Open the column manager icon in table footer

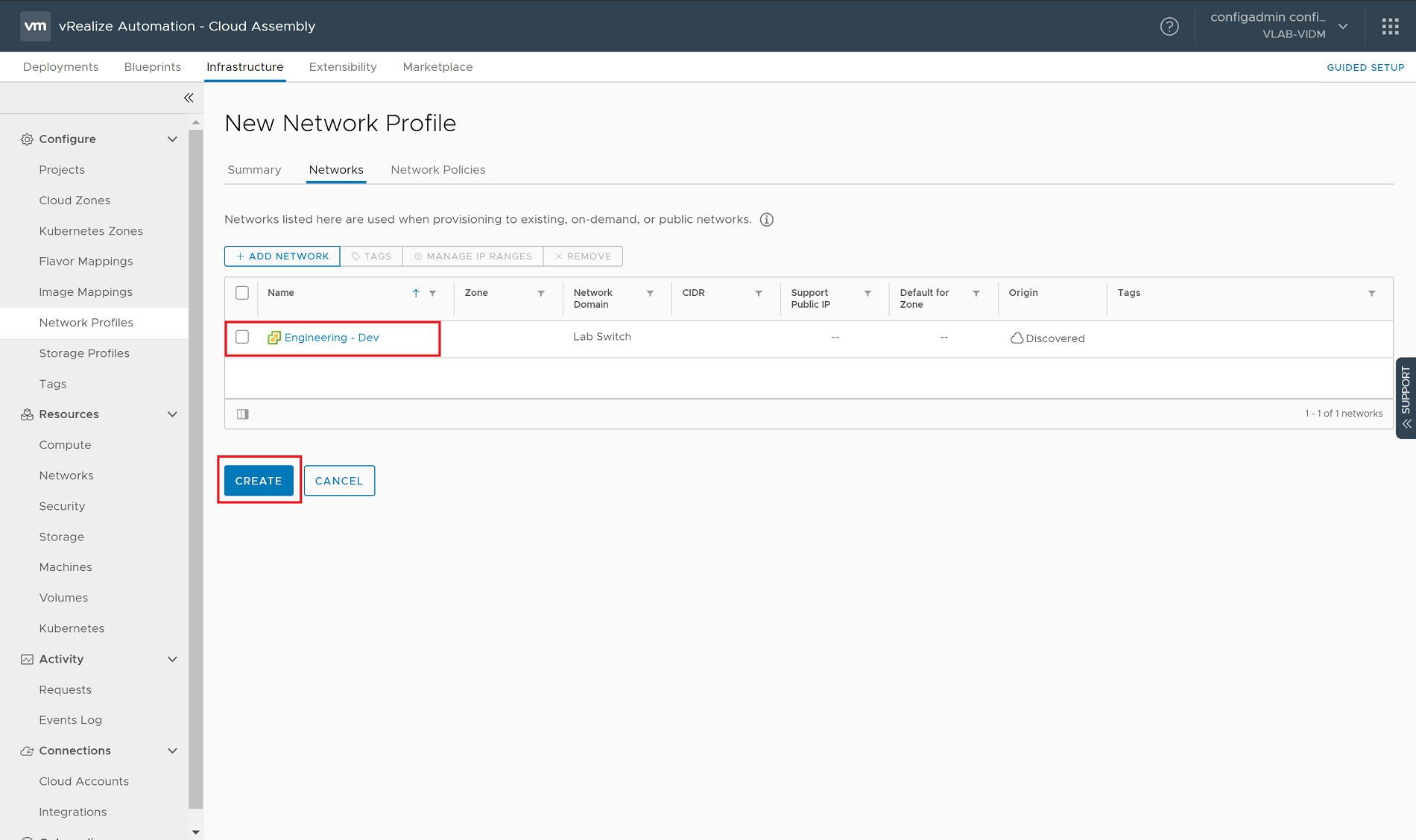click(242, 414)
